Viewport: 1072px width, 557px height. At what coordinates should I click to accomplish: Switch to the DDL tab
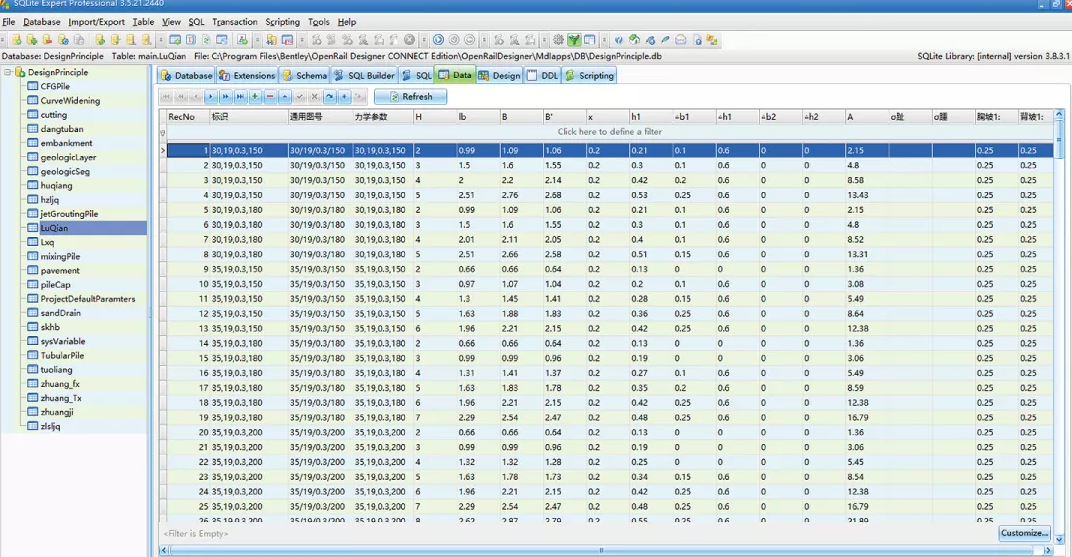coord(543,75)
